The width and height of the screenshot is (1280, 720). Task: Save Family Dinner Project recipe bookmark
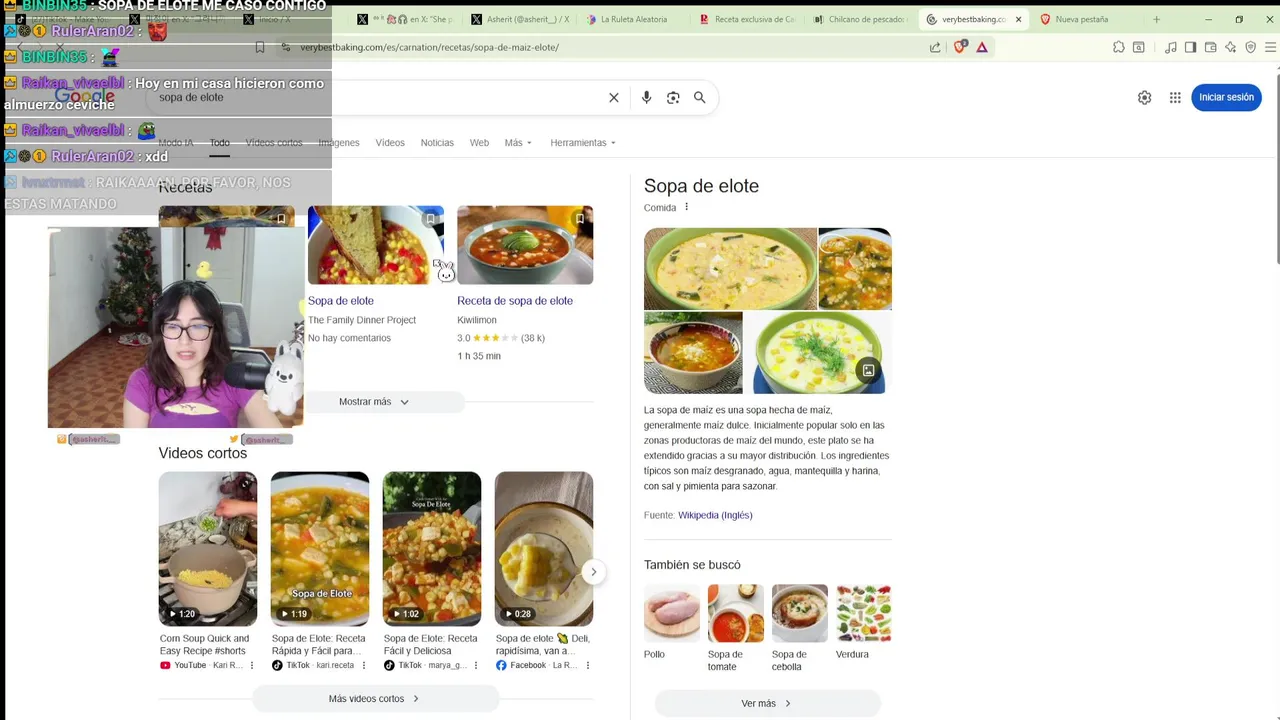(430, 218)
